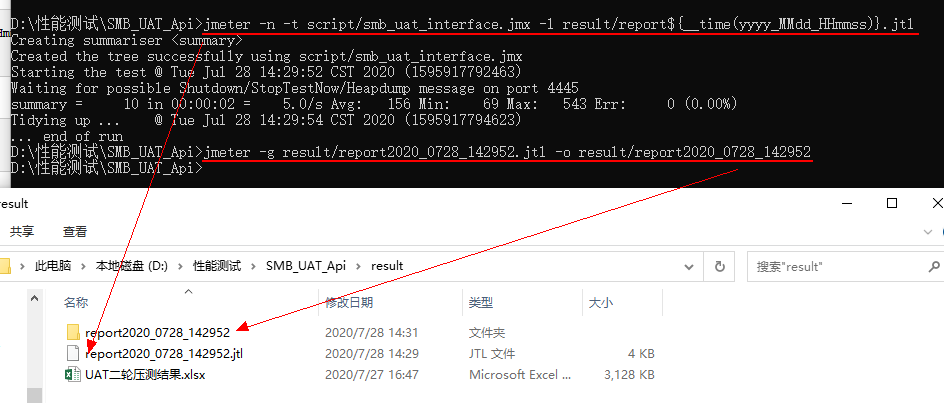944x403 pixels.
Task: Open the report2020_0728_142952 folder icon
Action: (73, 332)
